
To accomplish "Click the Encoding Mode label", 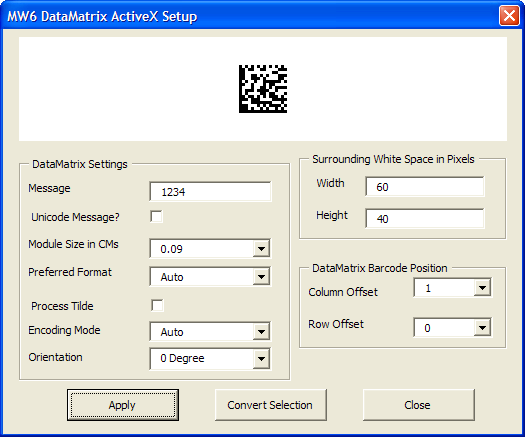I will (64, 330).
